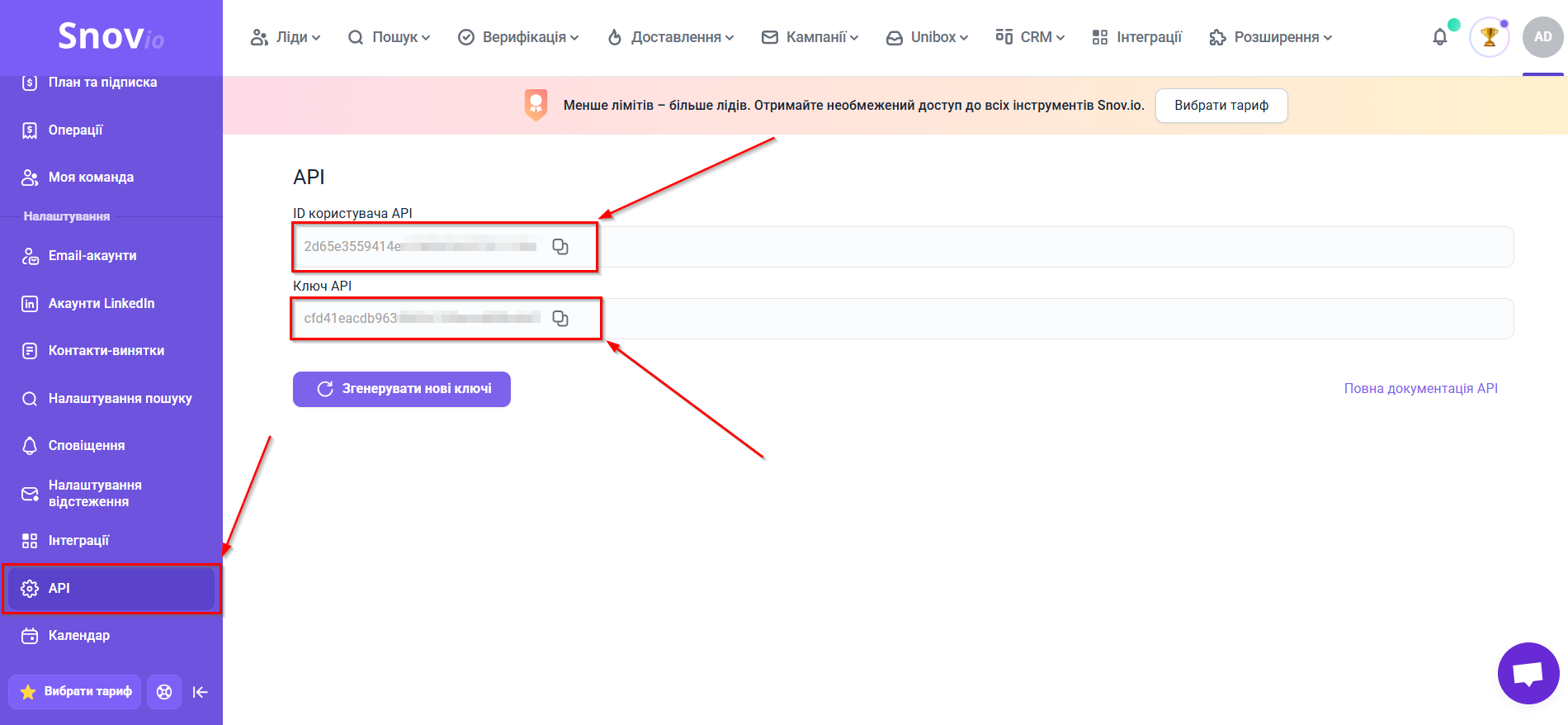Click the LinkedIn accounts sidebar icon

coord(30,304)
